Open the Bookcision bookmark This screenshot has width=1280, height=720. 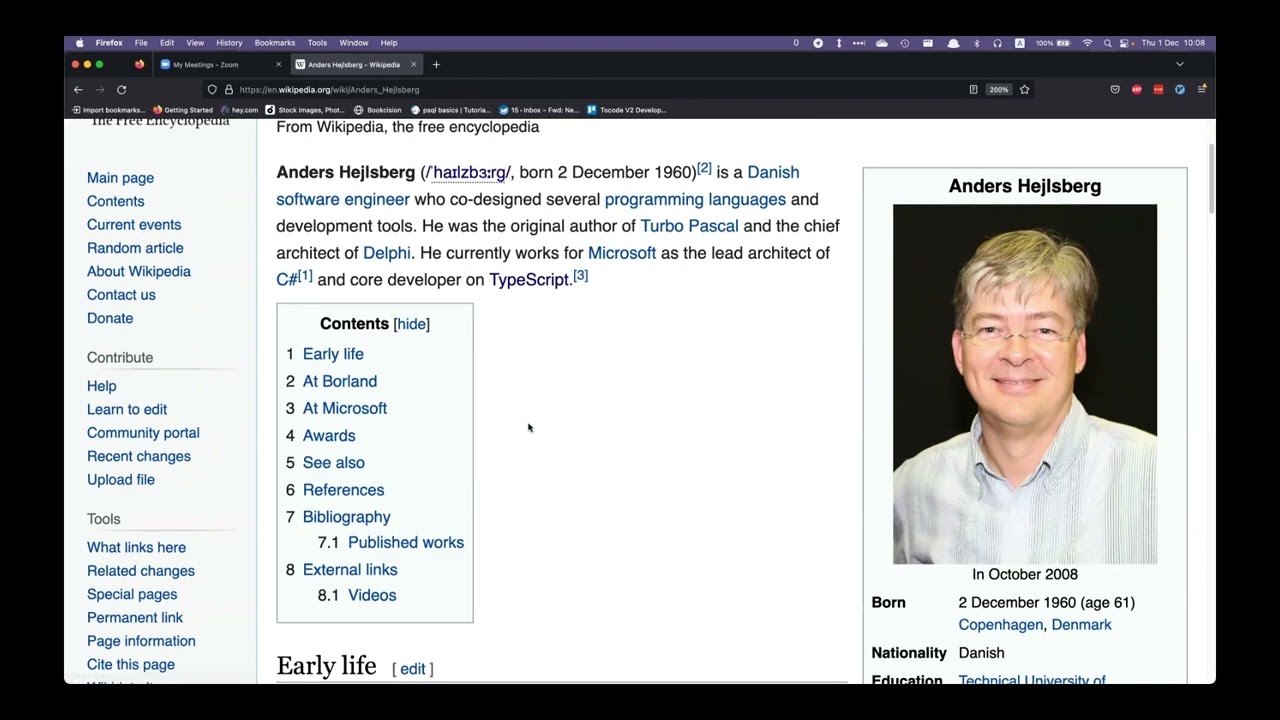click(378, 110)
